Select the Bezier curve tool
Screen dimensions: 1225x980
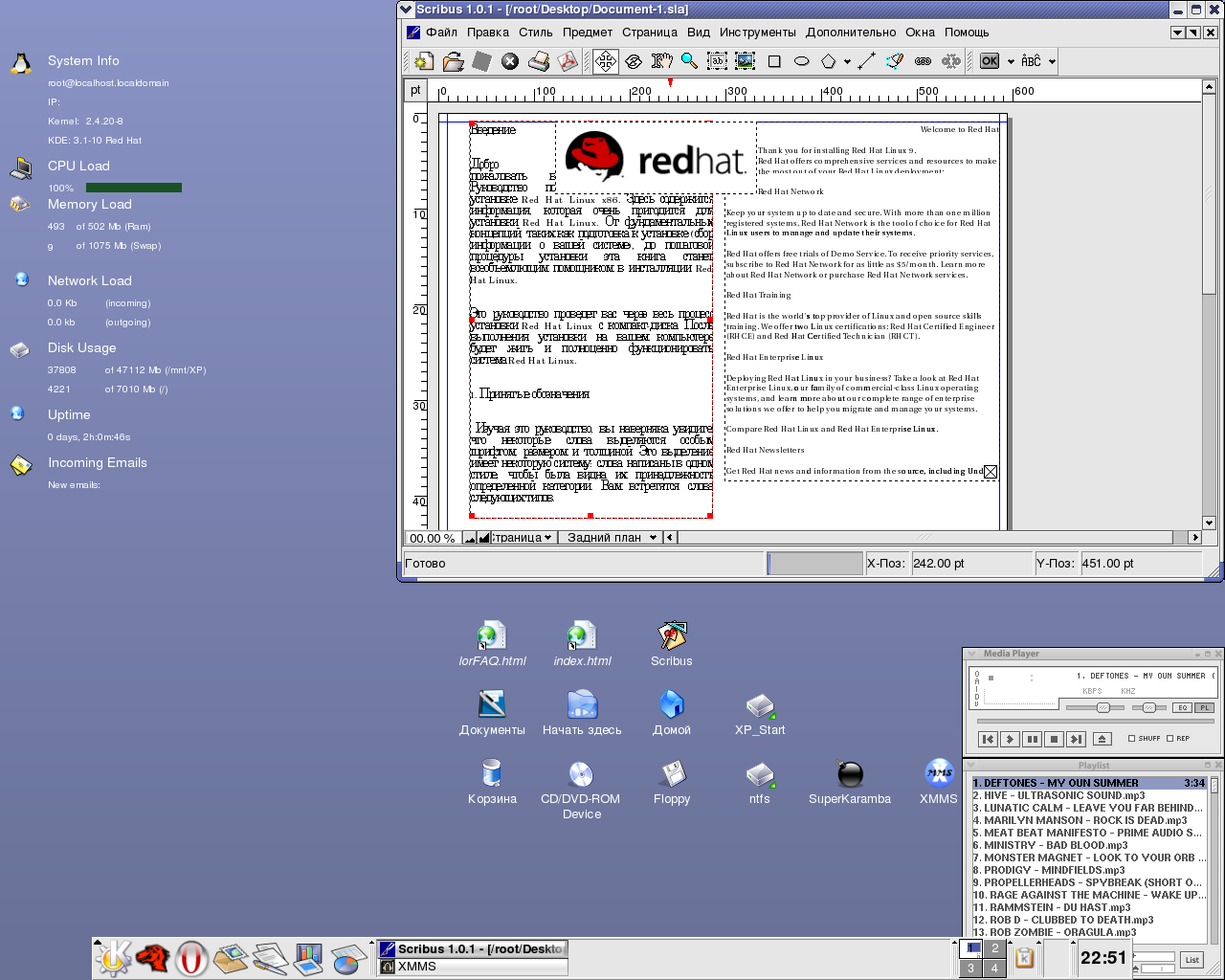[x=895, y=61]
